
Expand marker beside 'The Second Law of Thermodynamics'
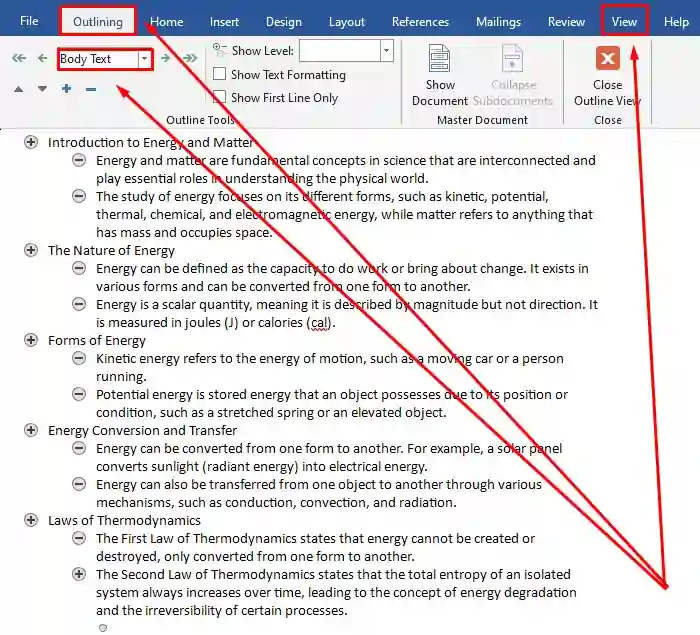tap(79, 574)
